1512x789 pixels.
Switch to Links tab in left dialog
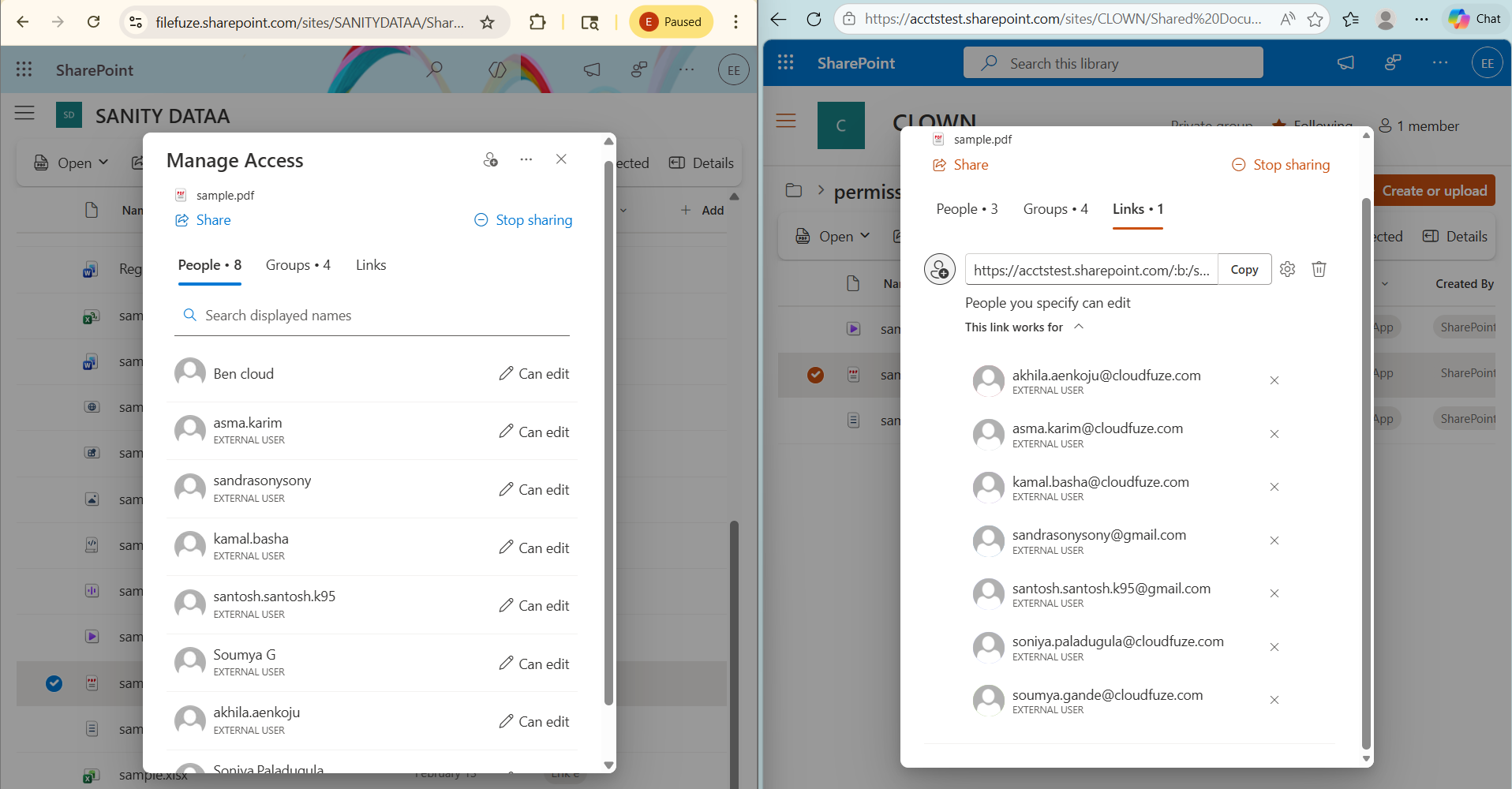point(371,265)
